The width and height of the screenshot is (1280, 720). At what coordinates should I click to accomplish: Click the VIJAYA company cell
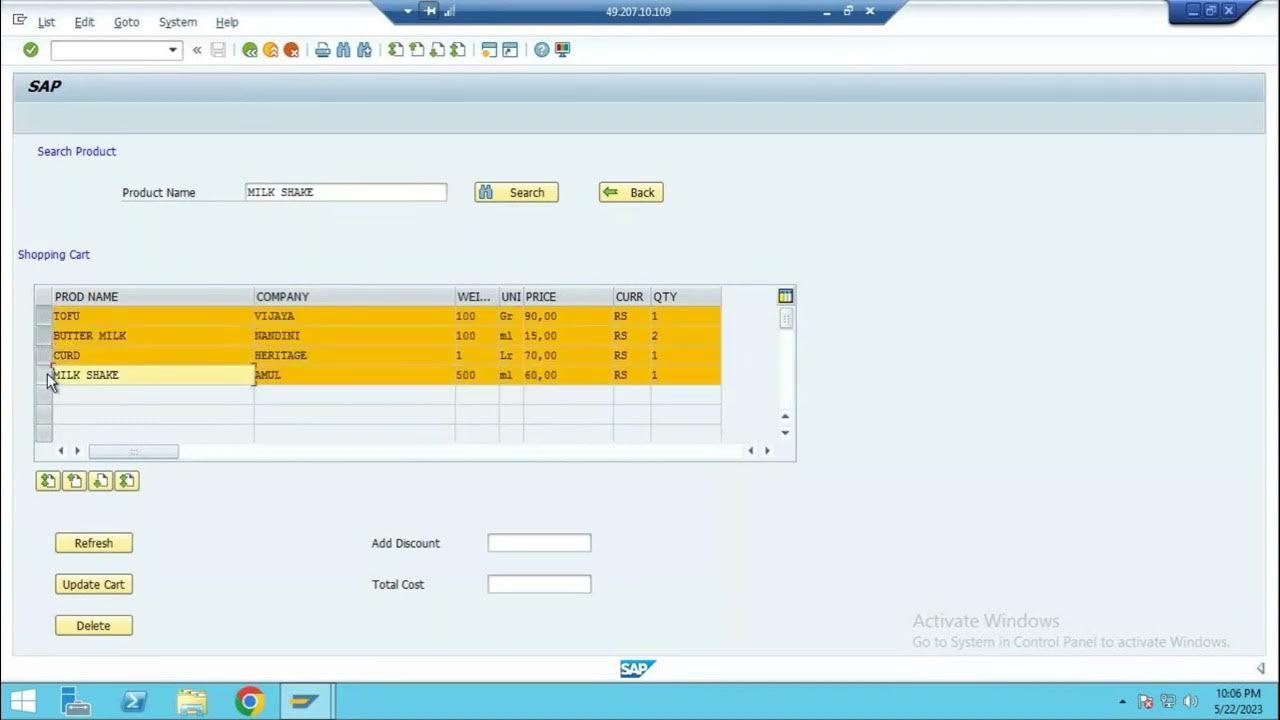(x=355, y=316)
